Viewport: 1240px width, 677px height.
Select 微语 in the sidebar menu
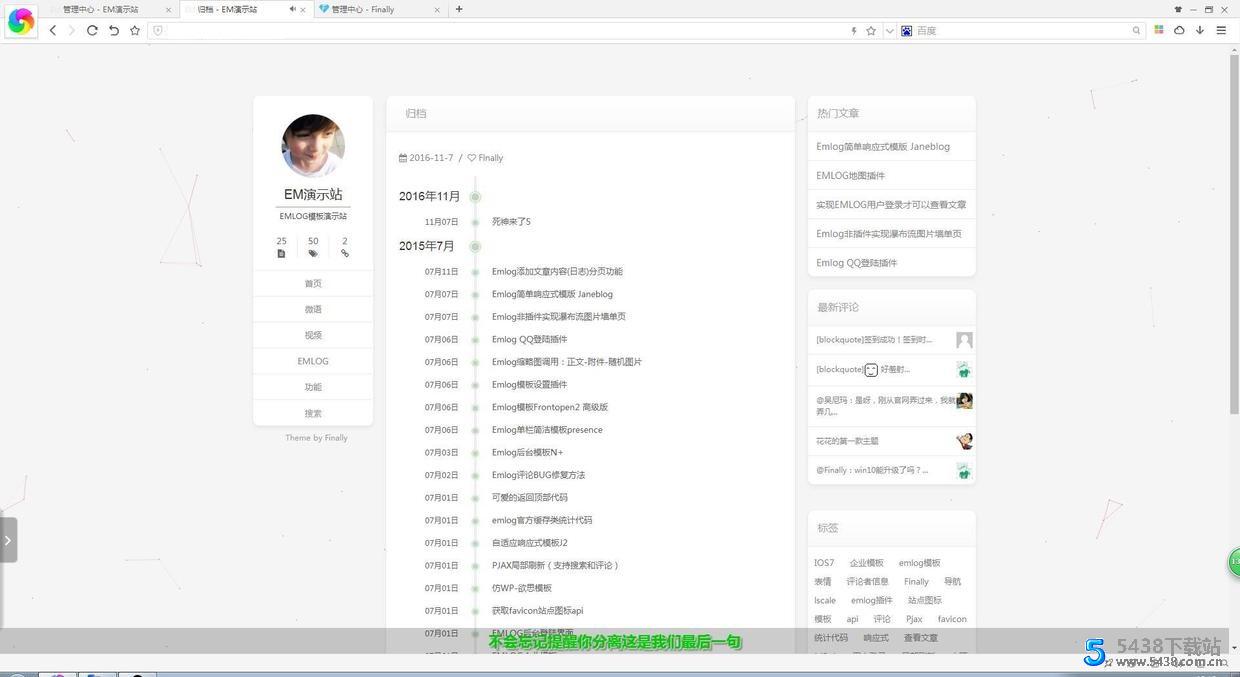click(313, 309)
